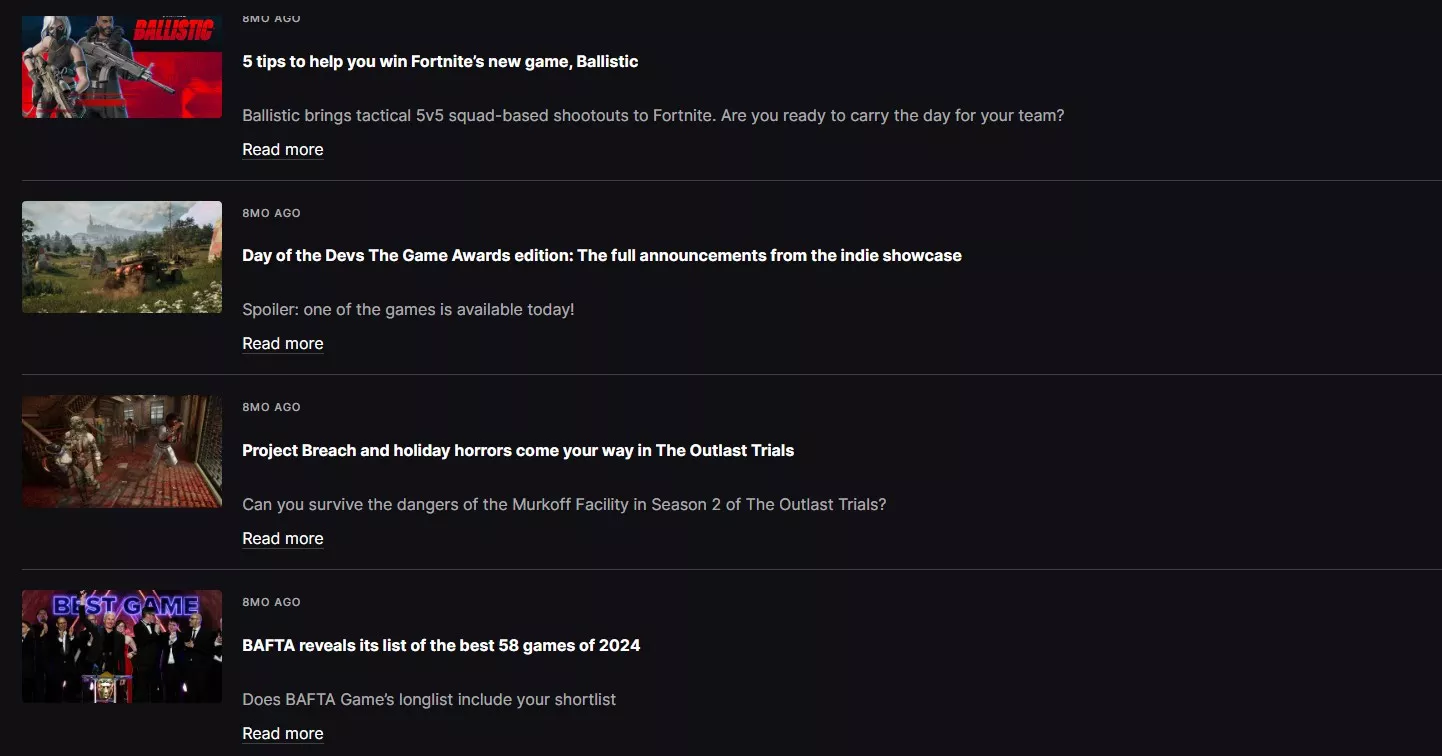1442x756 pixels.
Task: Click Read more under The Outlast Trials article
Action: (282, 538)
